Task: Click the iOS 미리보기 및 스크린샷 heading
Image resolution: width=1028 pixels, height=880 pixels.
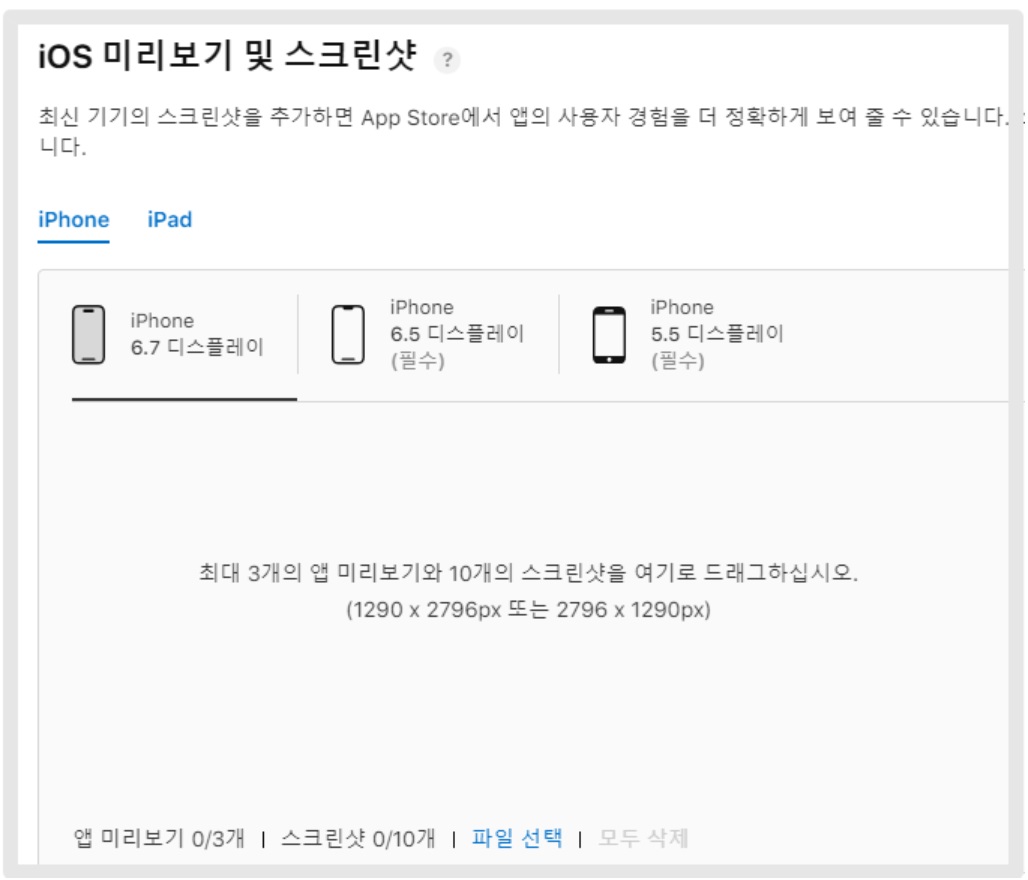Action: [227, 55]
